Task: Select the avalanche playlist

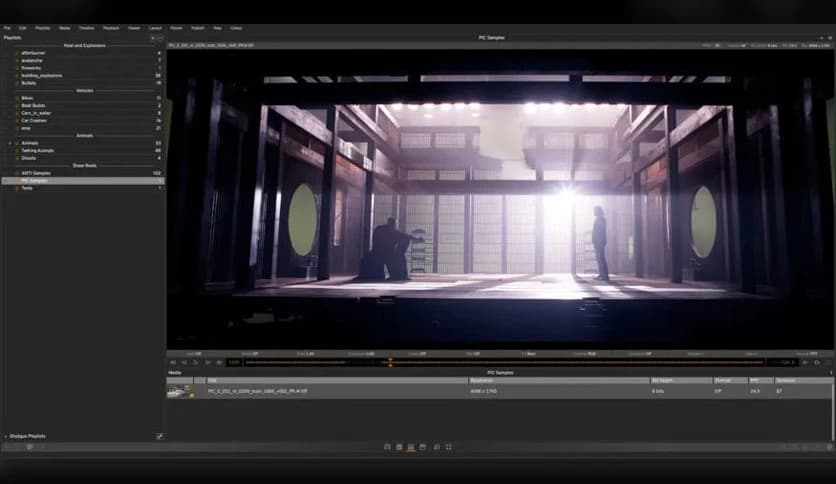Action: (31, 61)
